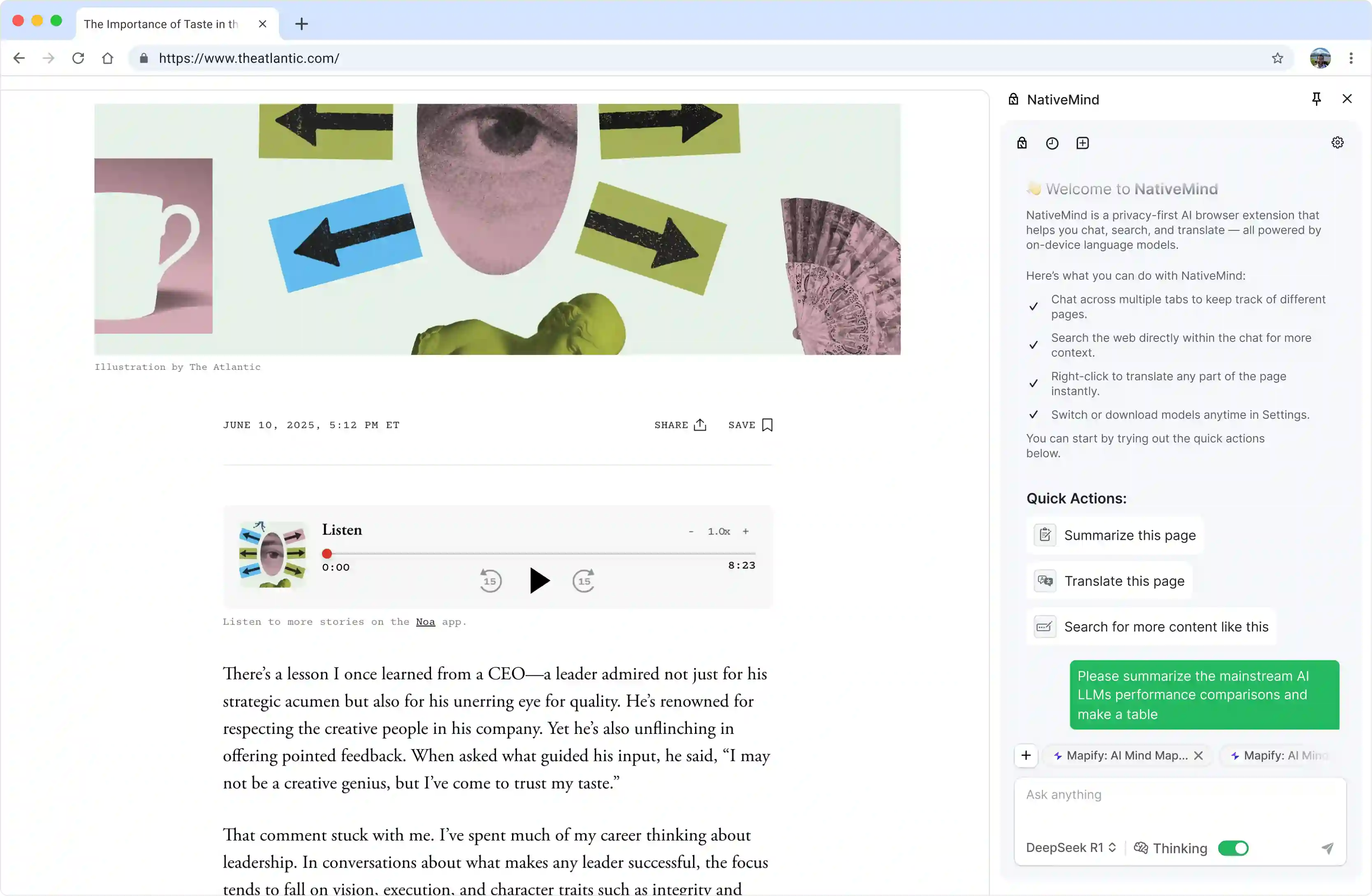Play the Listen audio narration
1372x896 pixels.
pos(538,580)
